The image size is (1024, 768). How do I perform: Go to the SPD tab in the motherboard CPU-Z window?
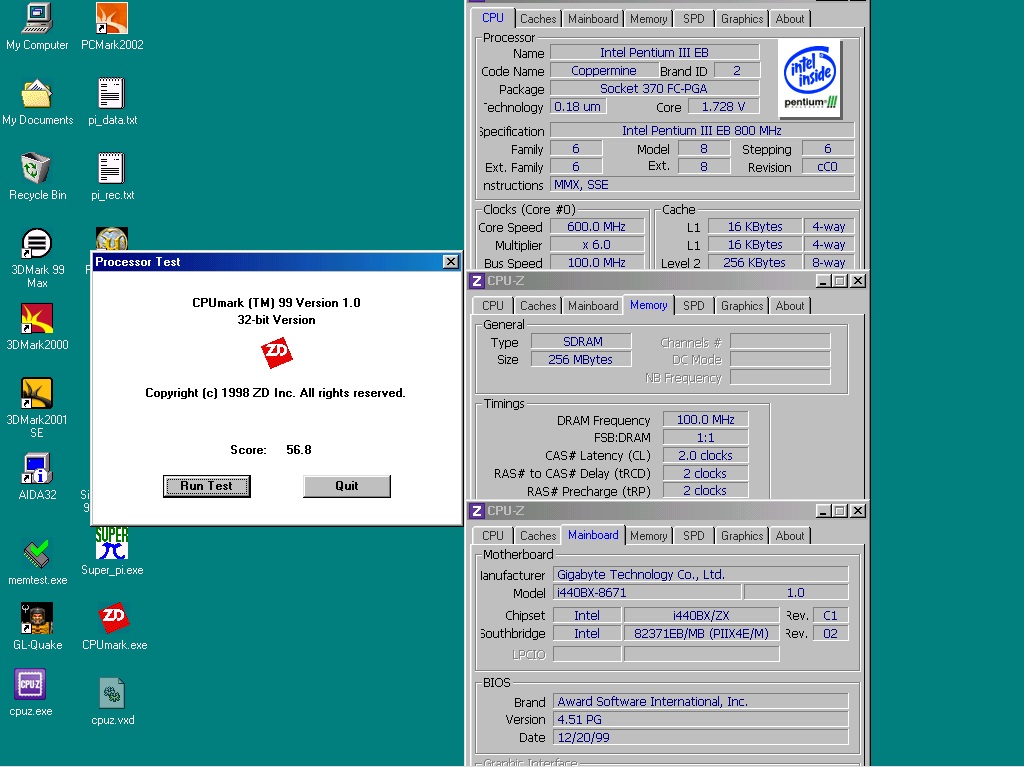coord(694,536)
